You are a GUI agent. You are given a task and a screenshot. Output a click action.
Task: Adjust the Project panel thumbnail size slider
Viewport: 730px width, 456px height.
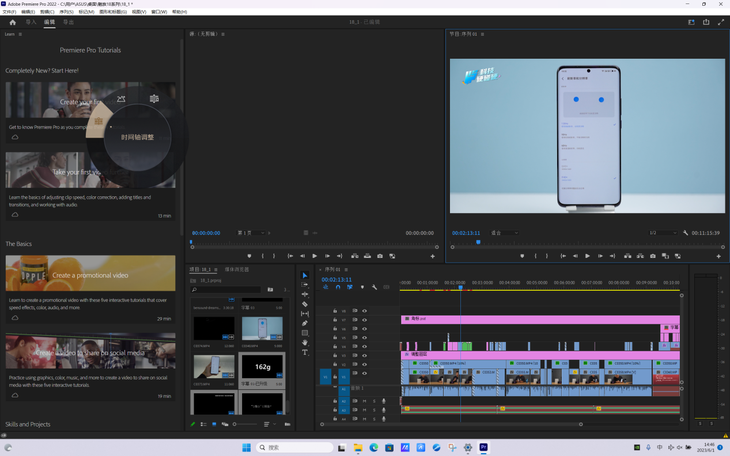(245, 424)
